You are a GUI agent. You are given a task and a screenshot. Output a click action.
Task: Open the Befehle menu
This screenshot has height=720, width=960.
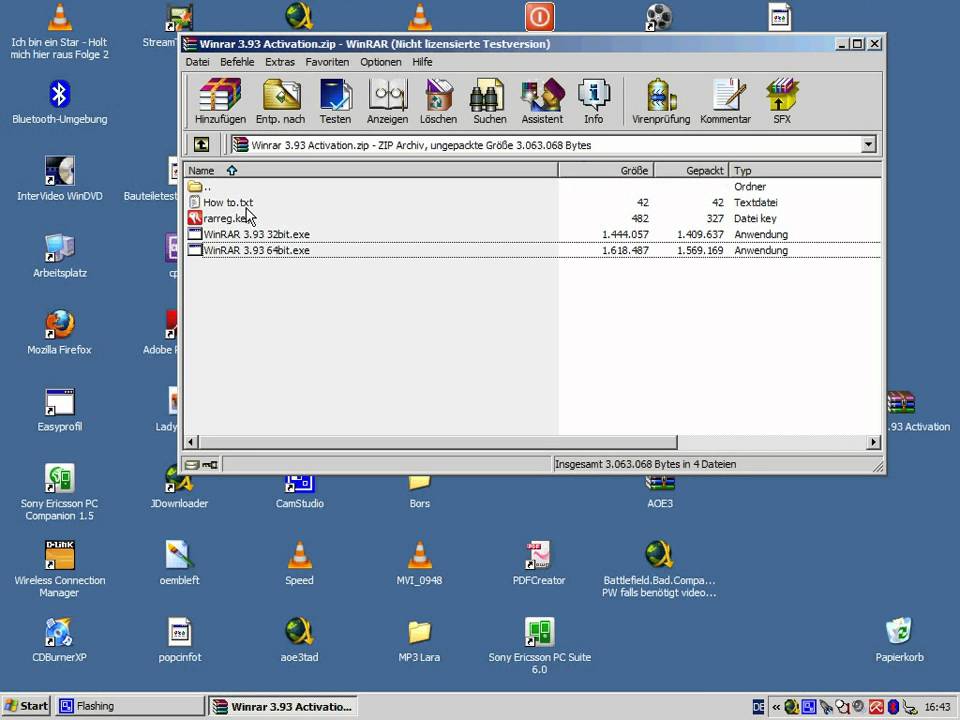coord(237,62)
